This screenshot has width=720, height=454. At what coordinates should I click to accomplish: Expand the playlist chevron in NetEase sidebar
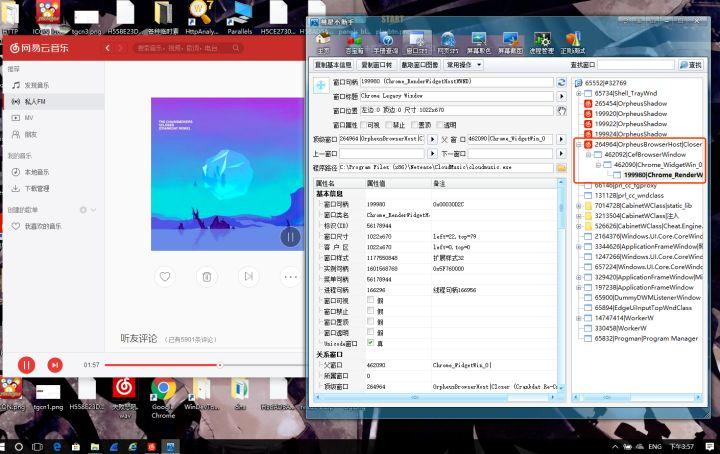pos(94,210)
